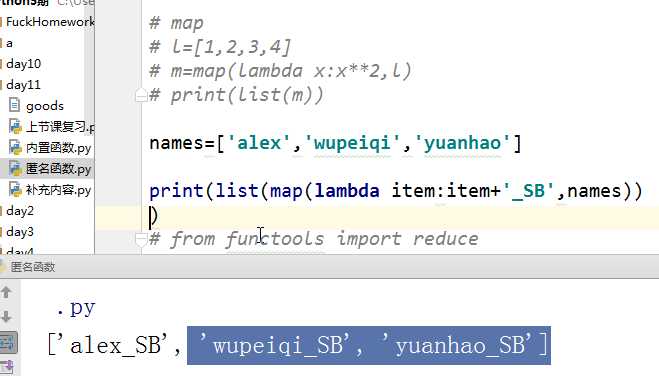Select 匿名函数.py in project tree
Screen dimensions: 659x376
pos(58,169)
